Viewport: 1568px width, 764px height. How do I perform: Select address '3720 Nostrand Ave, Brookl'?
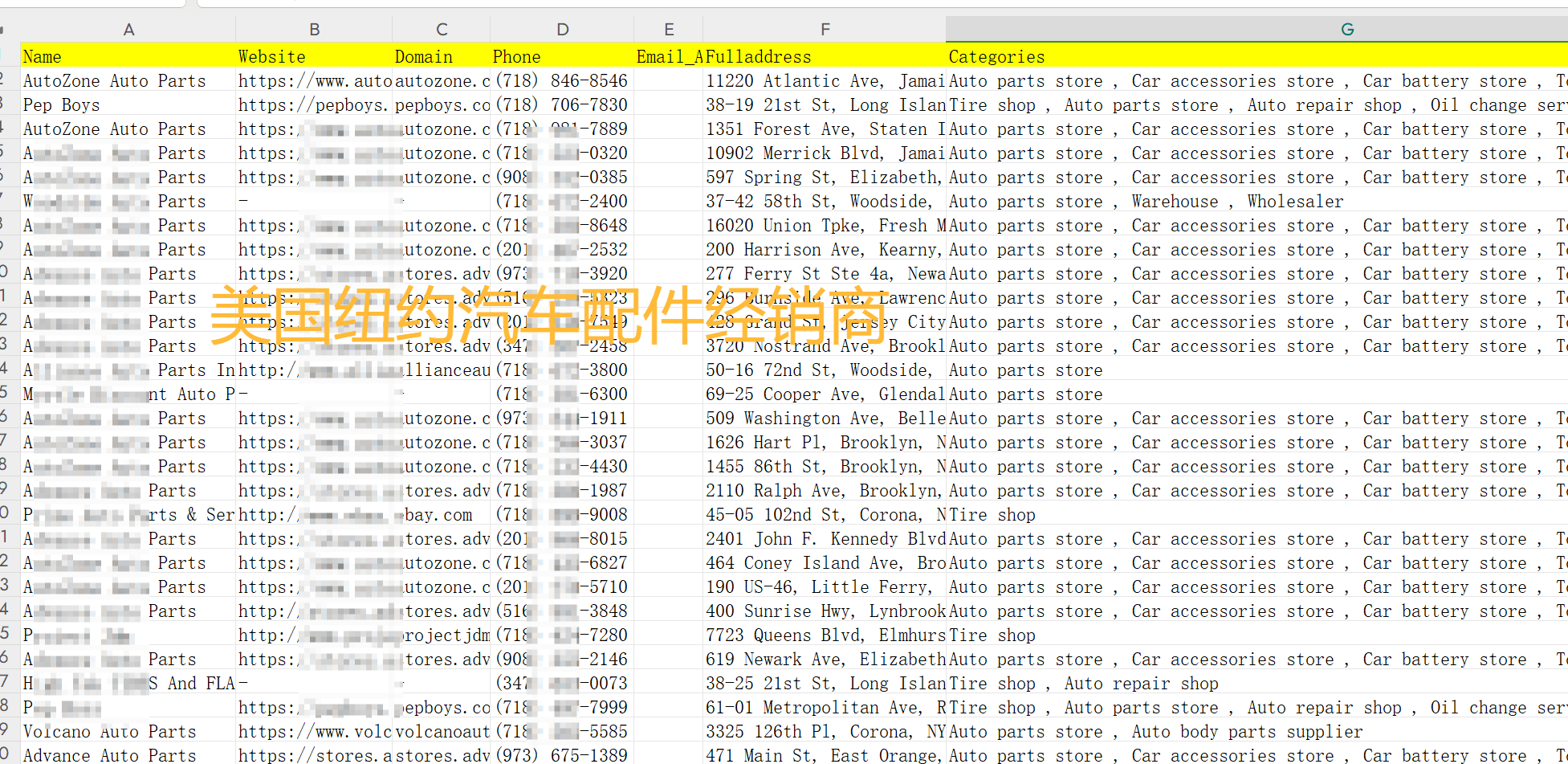pos(825,346)
